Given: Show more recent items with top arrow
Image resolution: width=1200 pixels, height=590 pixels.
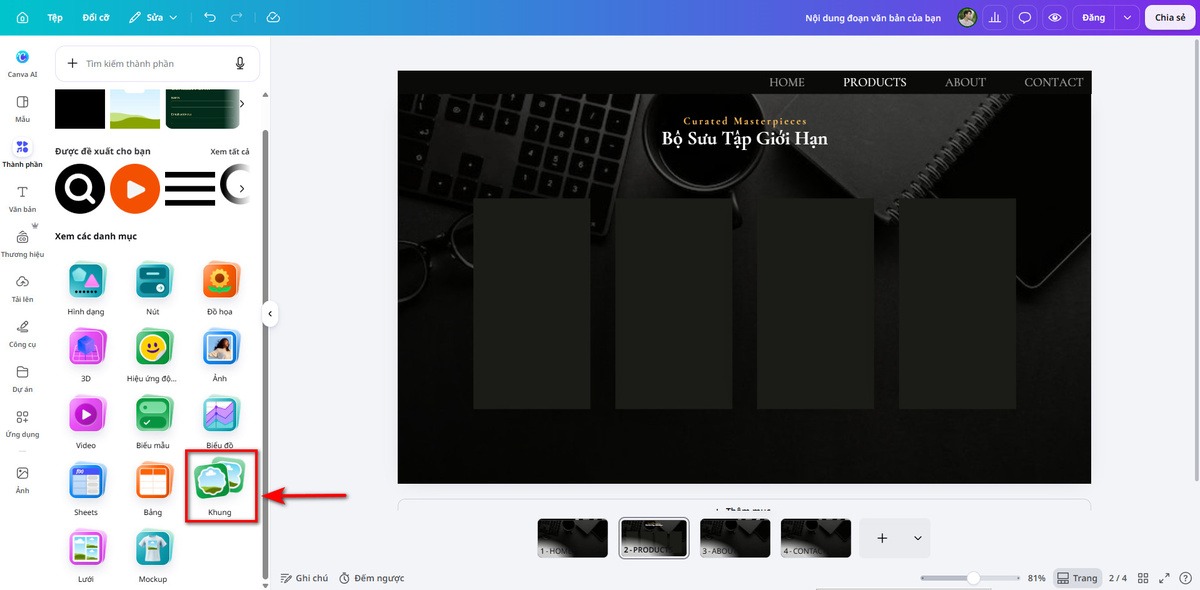Looking at the screenshot, I should [241, 104].
